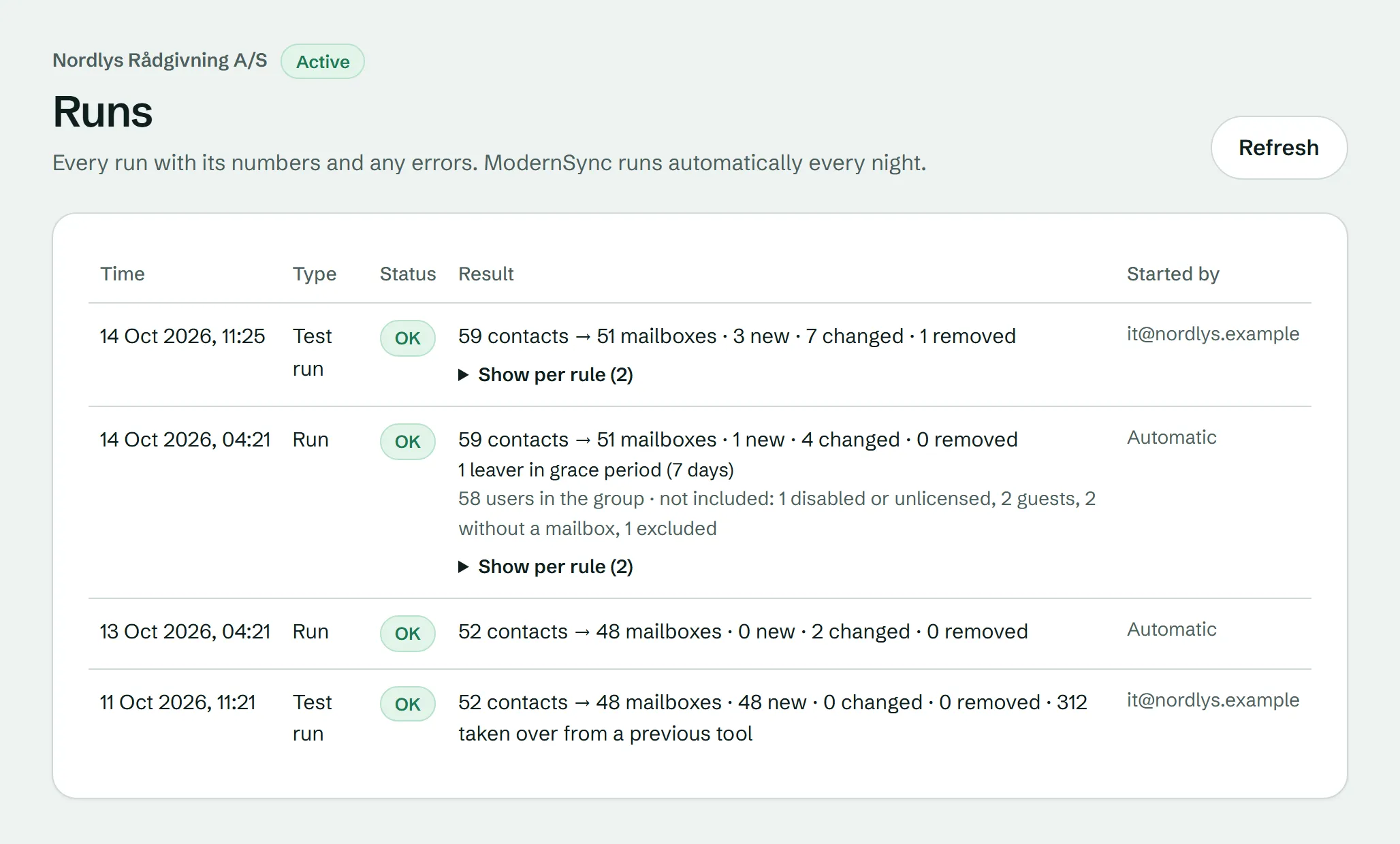Click 'Test run' type in 14 Oct 11:25 row
1400x844 pixels.
point(312,353)
